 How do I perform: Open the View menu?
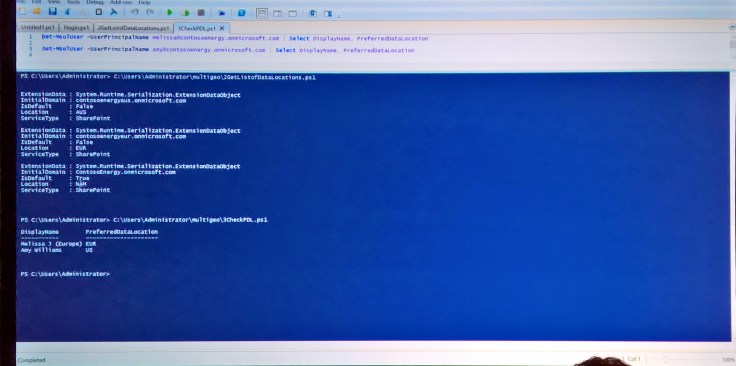point(54,2)
